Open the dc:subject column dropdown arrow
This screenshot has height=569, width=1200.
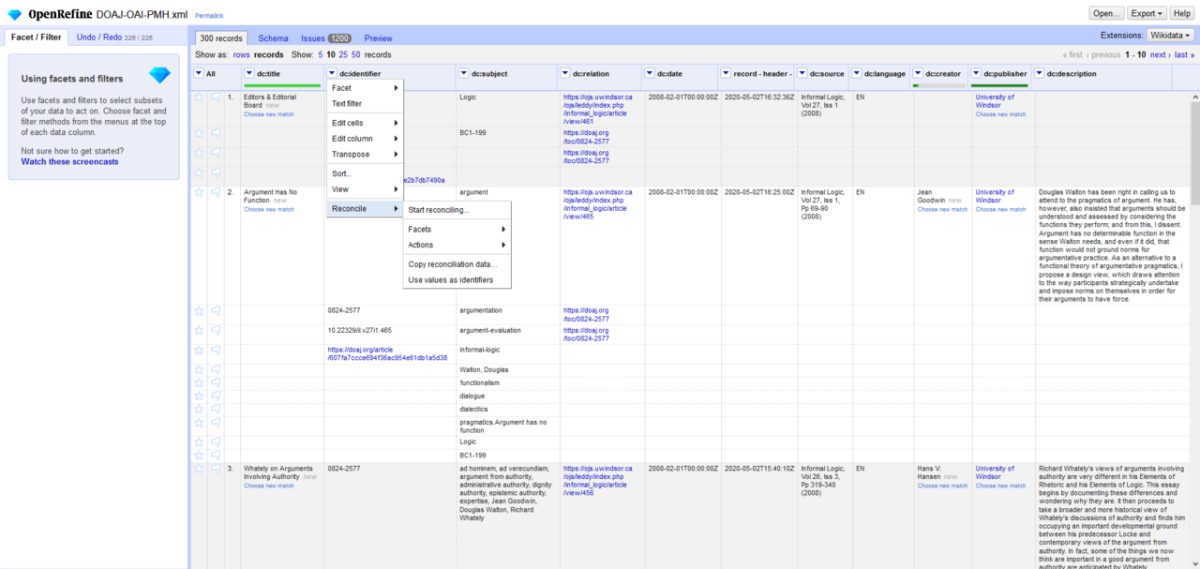click(463, 74)
